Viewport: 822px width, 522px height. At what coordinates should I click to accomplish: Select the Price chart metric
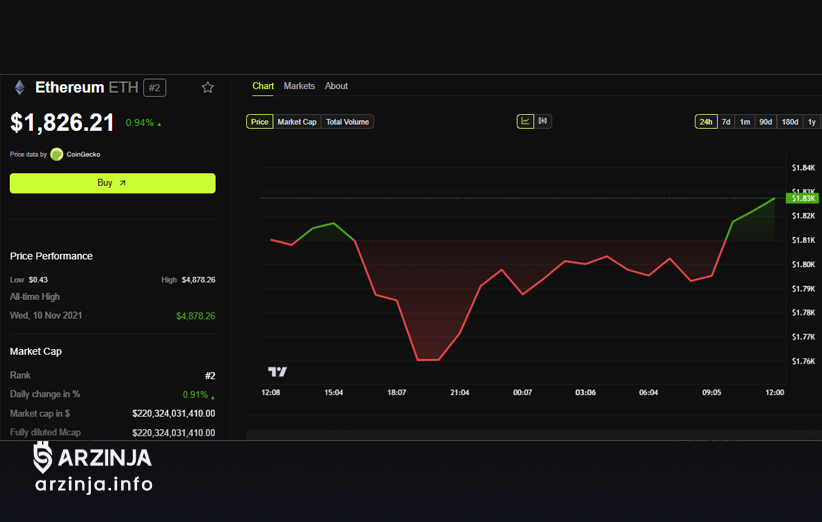pyautogui.click(x=259, y=122)
